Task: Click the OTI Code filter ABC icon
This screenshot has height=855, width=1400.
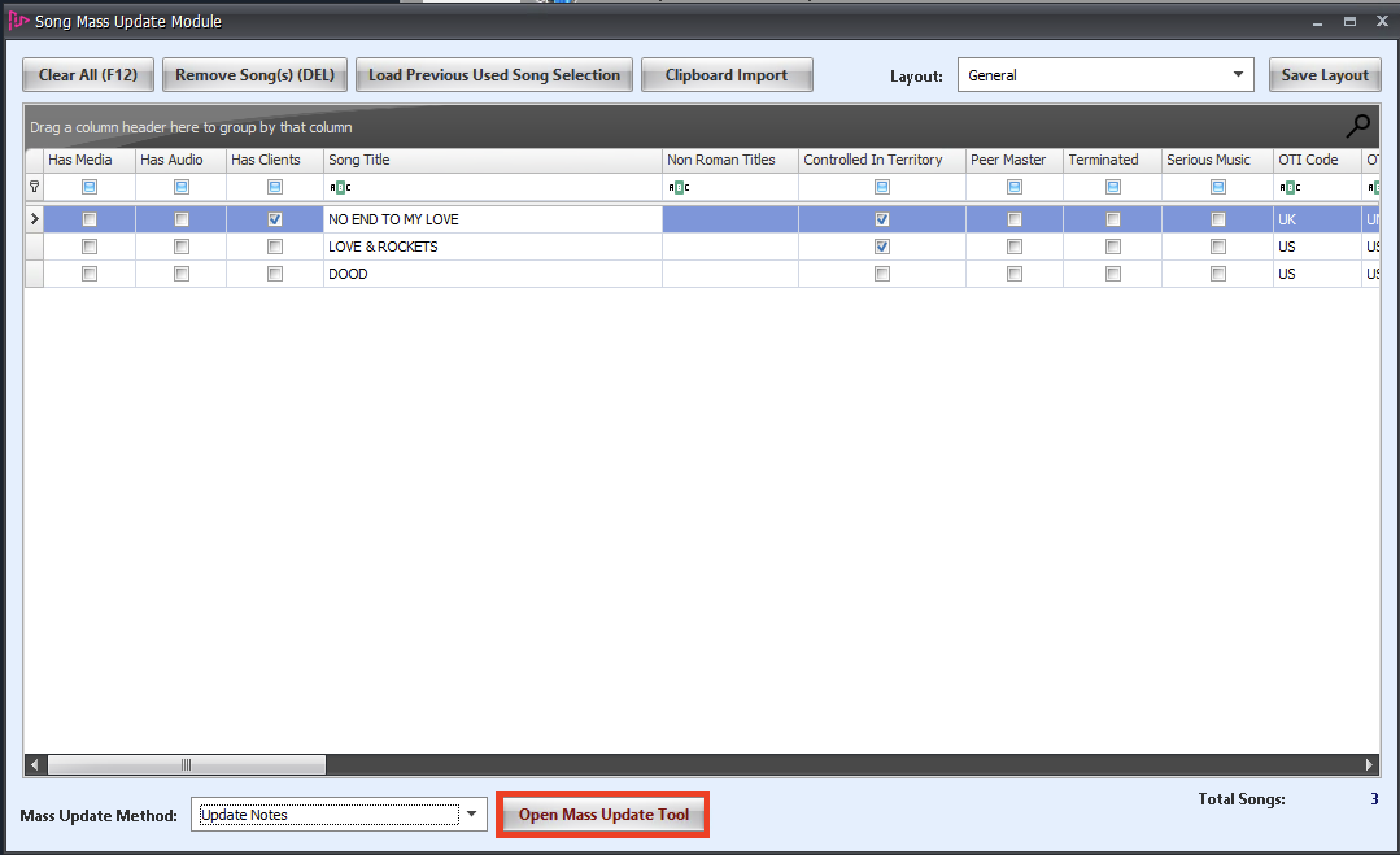Action: (1290, 187)
